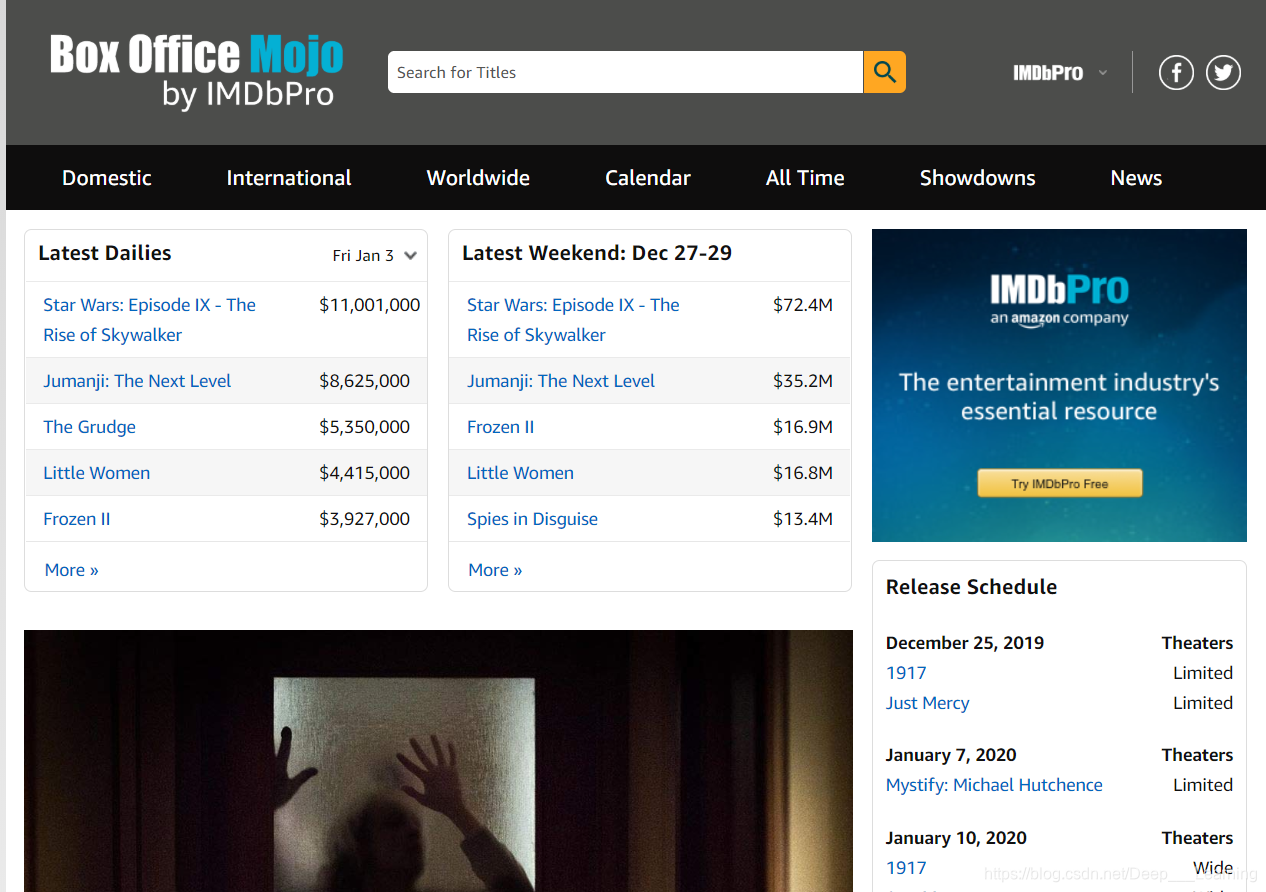Screen dimensions: 1266x892
Task: Click the Latest Dailies heading
Action: 105,253
